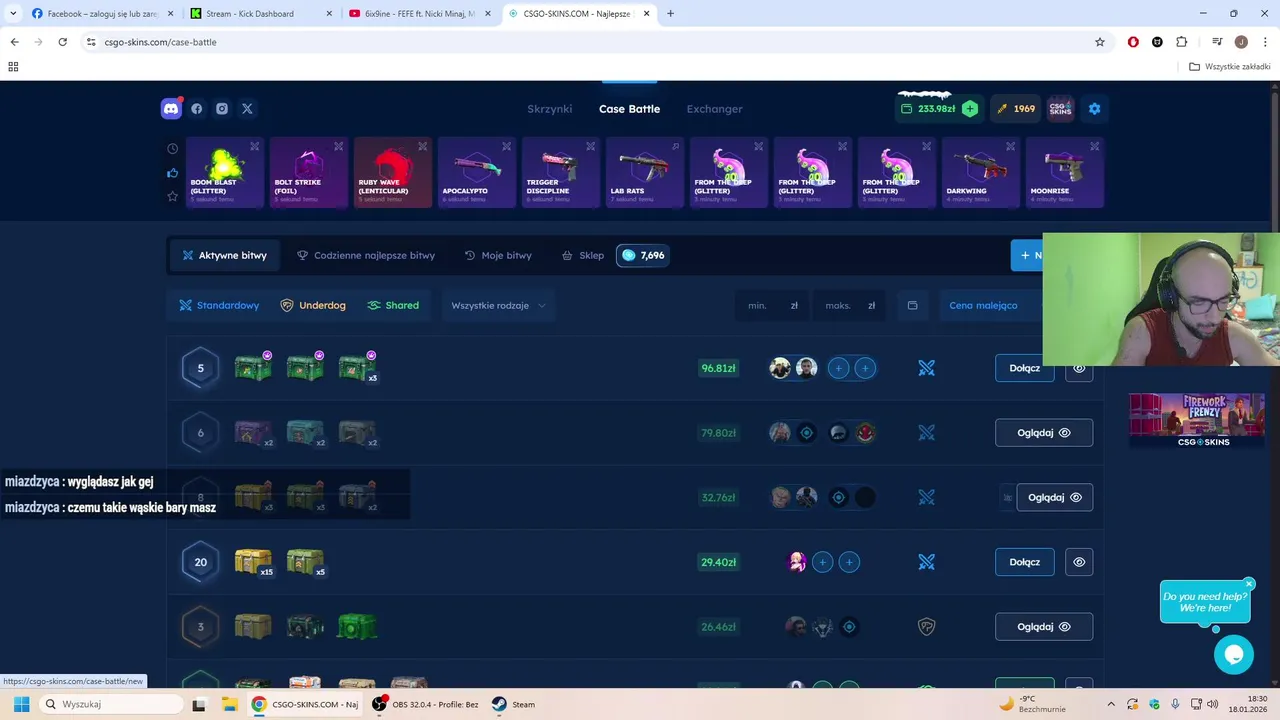
Task: Click the wallet filter icon
Action: click(912, 305)
